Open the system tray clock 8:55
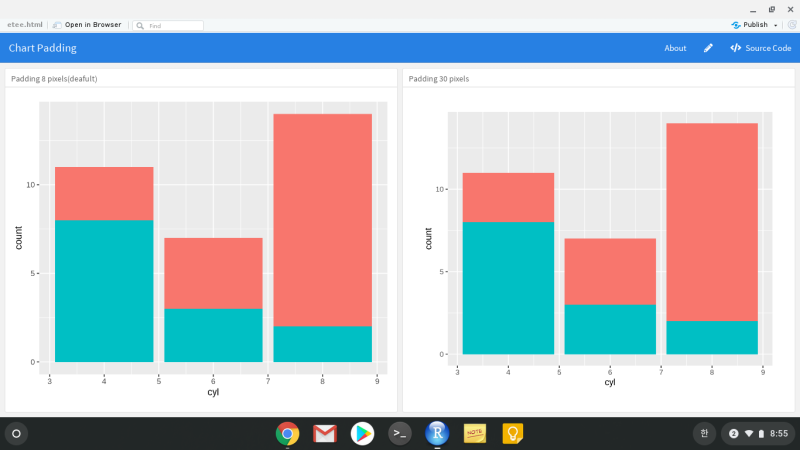Image resolution: width=800 pixels, height=450 pixels. pyautogui.click(x=779, y=434)
